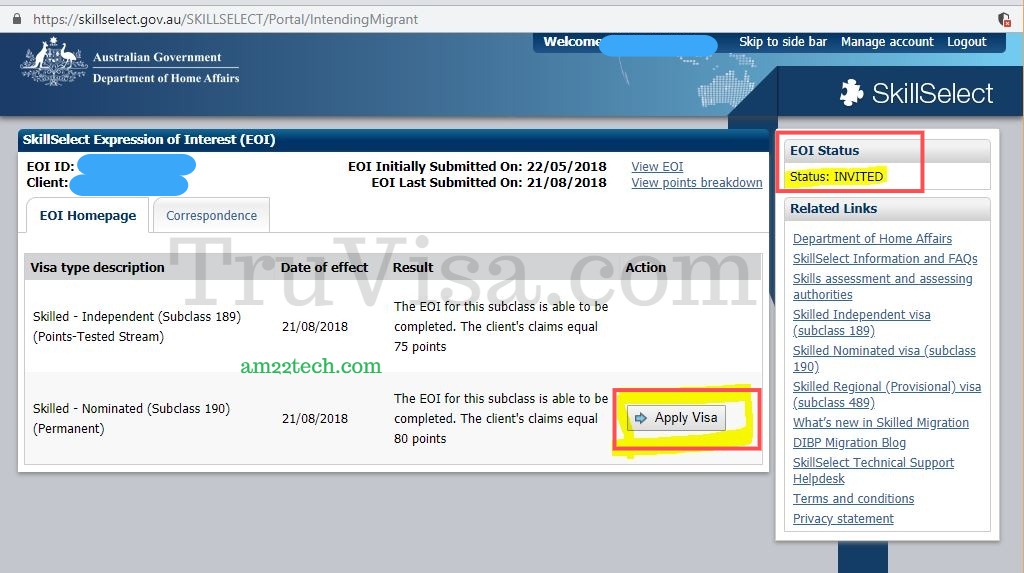Open View points breakdown link
Screen dimensions: 1024x573
697,183
